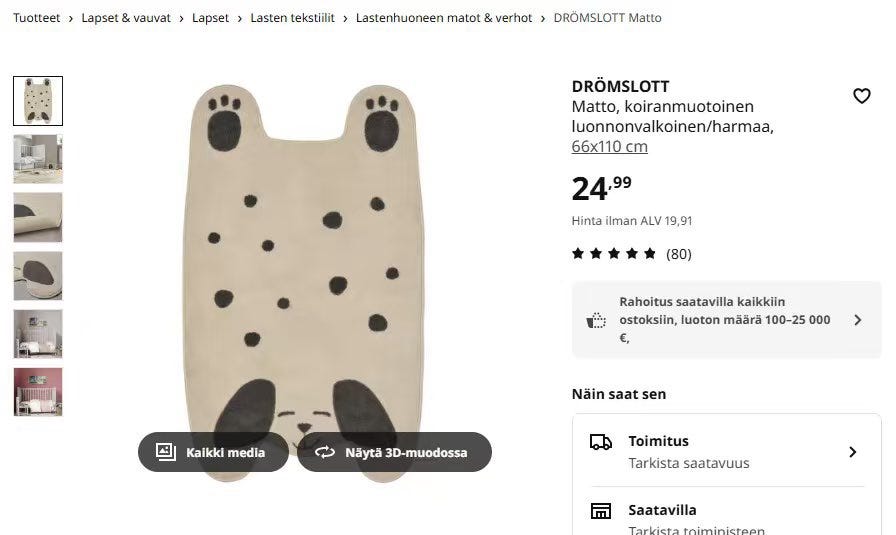Open Lastenhuoneen matot & verhot breadcrumb

click(444, 18)
